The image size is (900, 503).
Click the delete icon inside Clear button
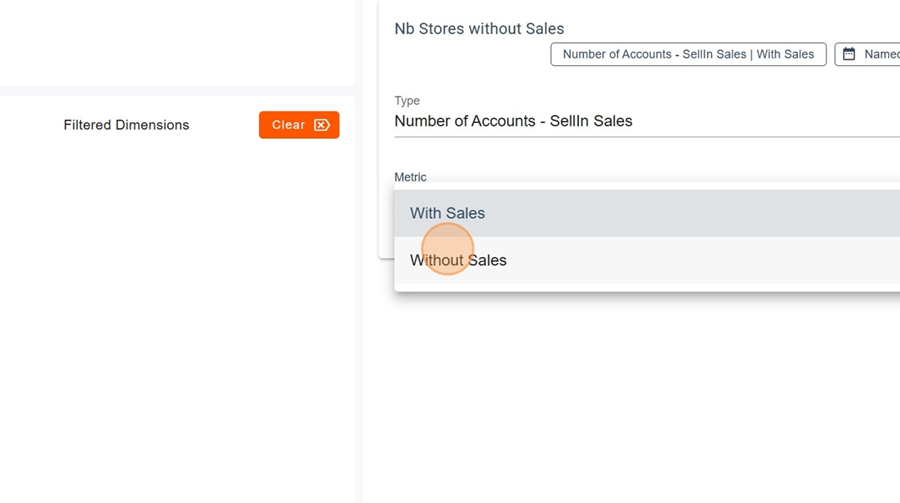(x=322, y=125)
